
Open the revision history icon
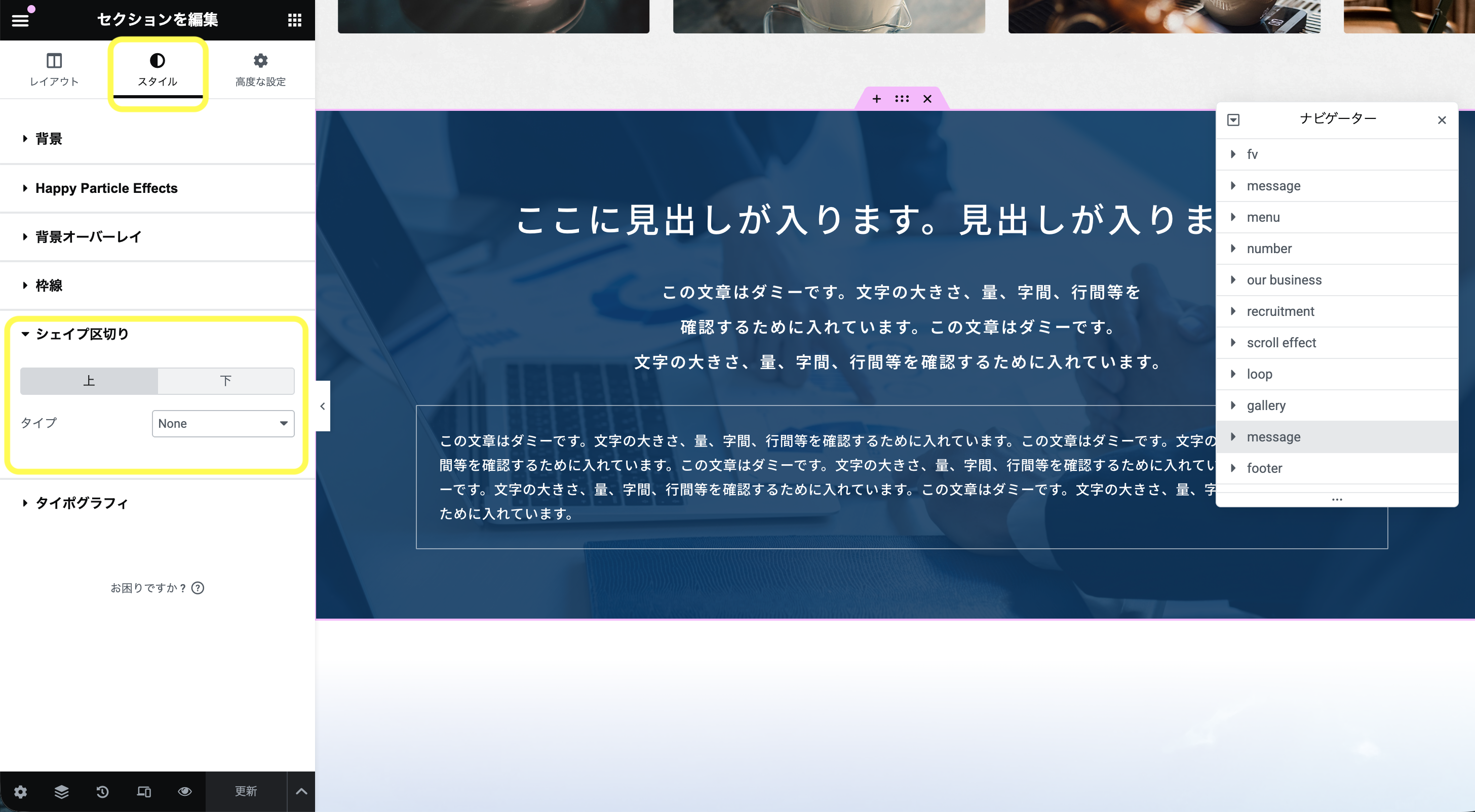point(102,791)
